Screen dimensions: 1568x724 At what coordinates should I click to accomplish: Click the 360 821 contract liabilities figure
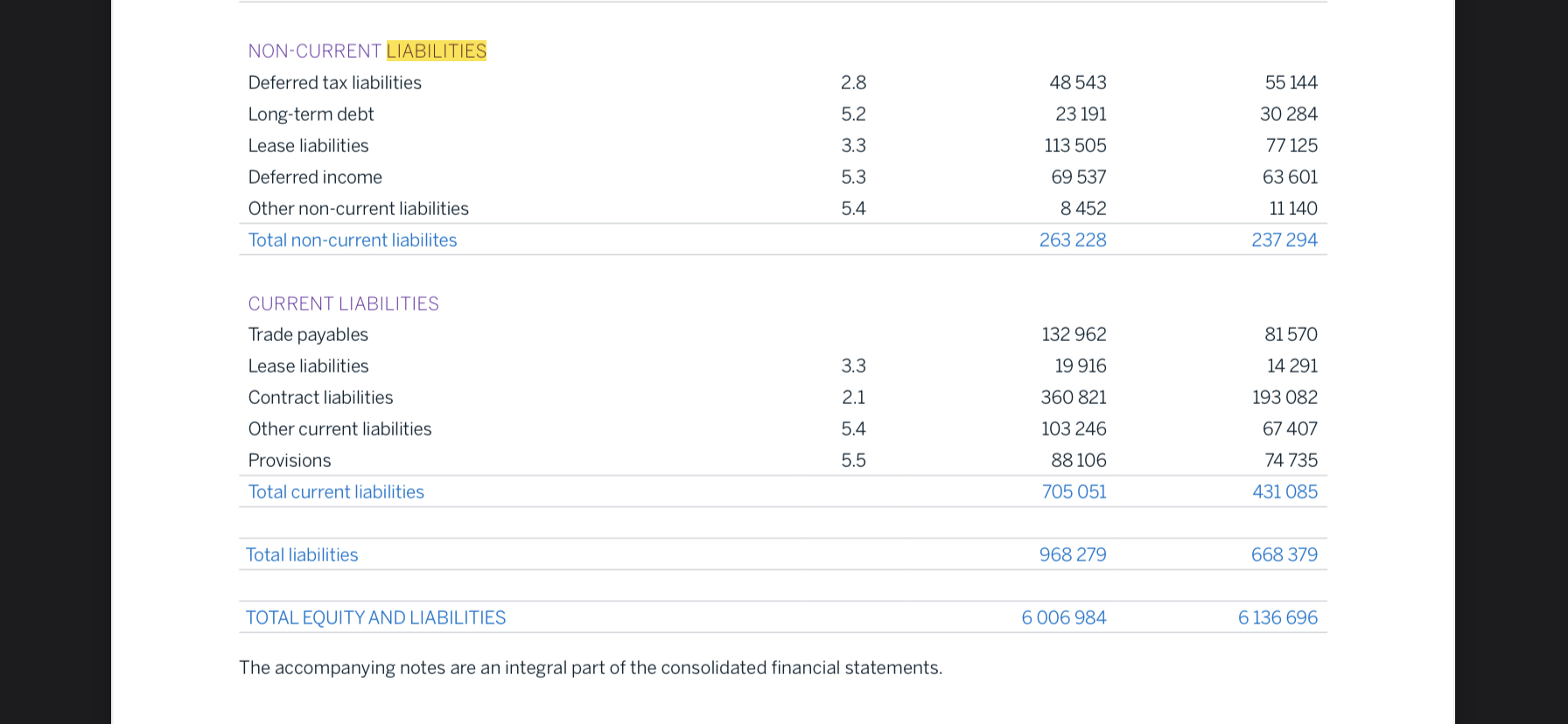1073,397
